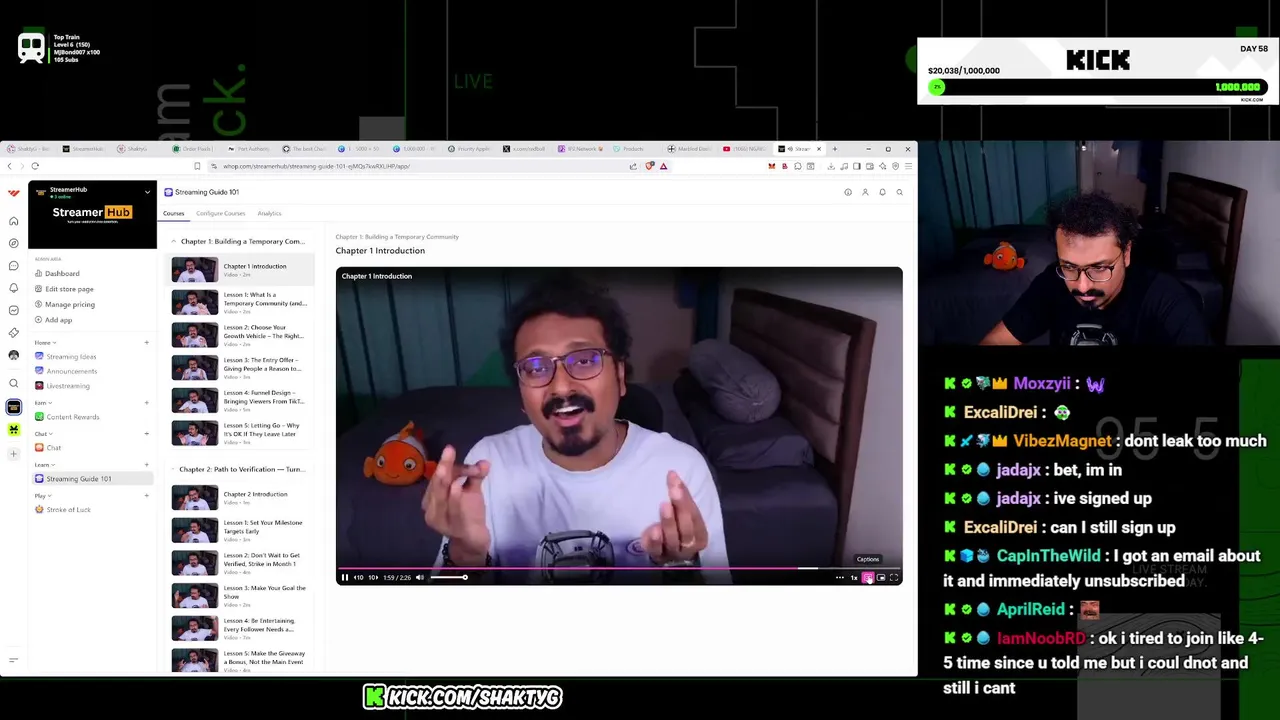Skip the video forward 10 seconds
The height and width of the screenshot is (720, 1280).
pos(373,577)
